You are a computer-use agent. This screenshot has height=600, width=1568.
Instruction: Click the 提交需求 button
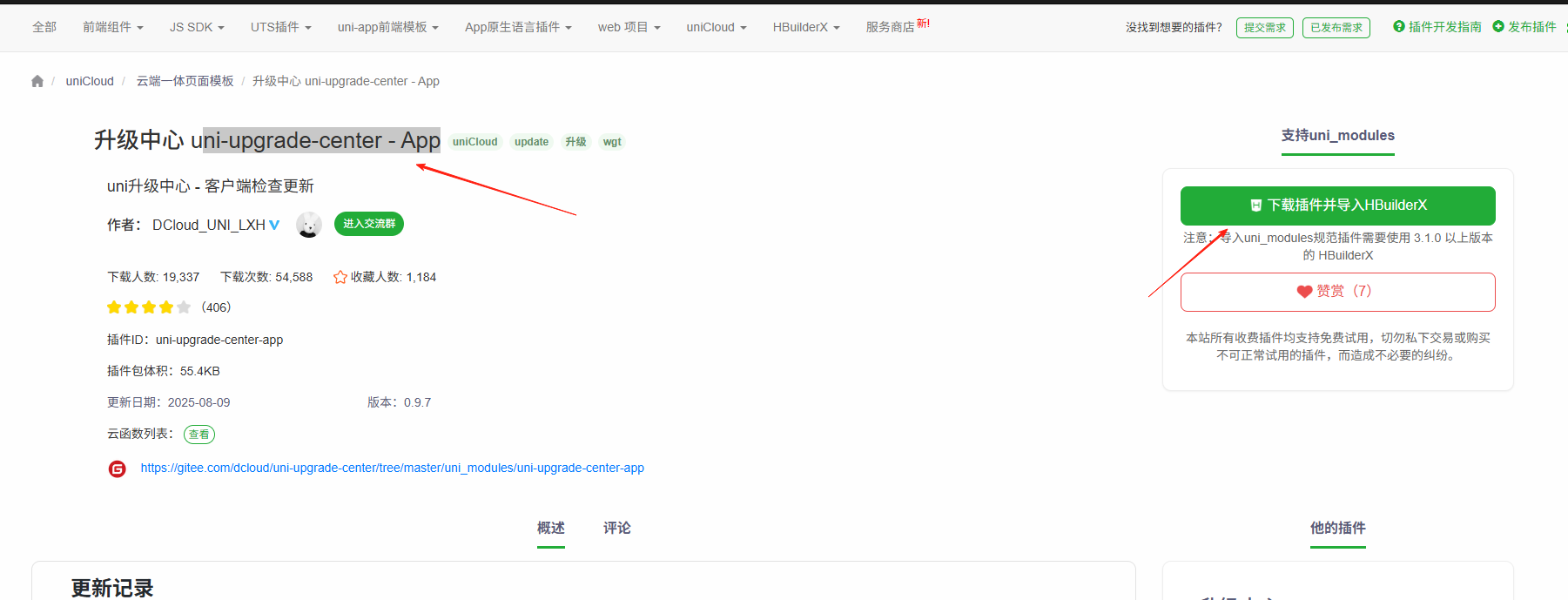pyautogui.click(x=1265, y=28)
